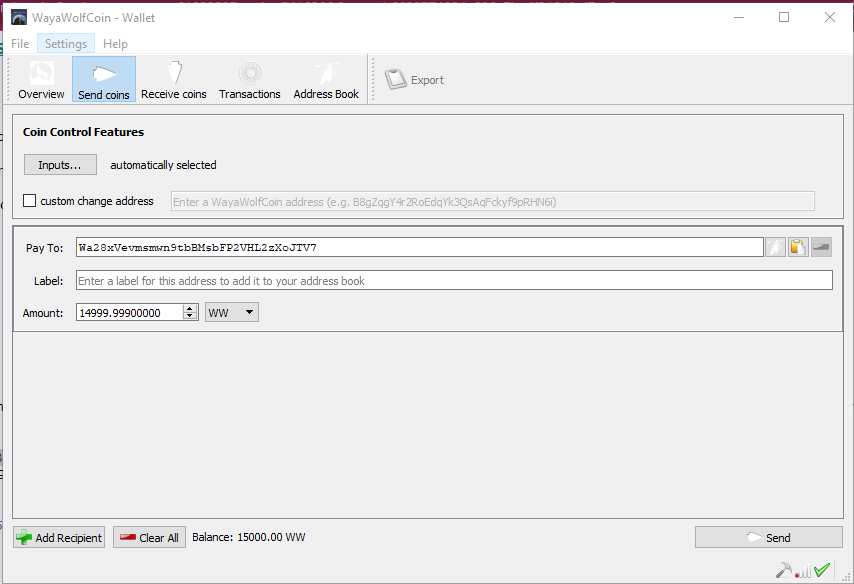Click the Label input field
The image size is (854, 584).
pyautogui.click(x=454, y=281)
